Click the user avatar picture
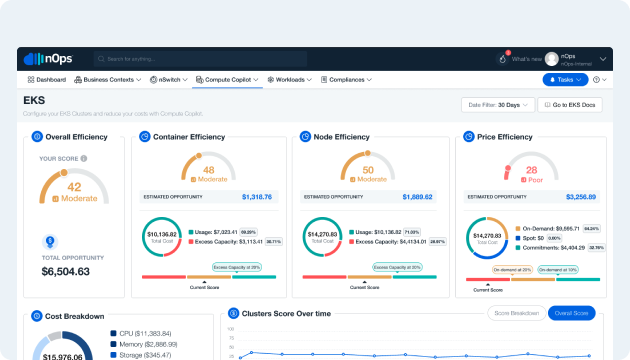Viewport: 630px width, 360px height. pyautogui.click(x=552, y=59)
